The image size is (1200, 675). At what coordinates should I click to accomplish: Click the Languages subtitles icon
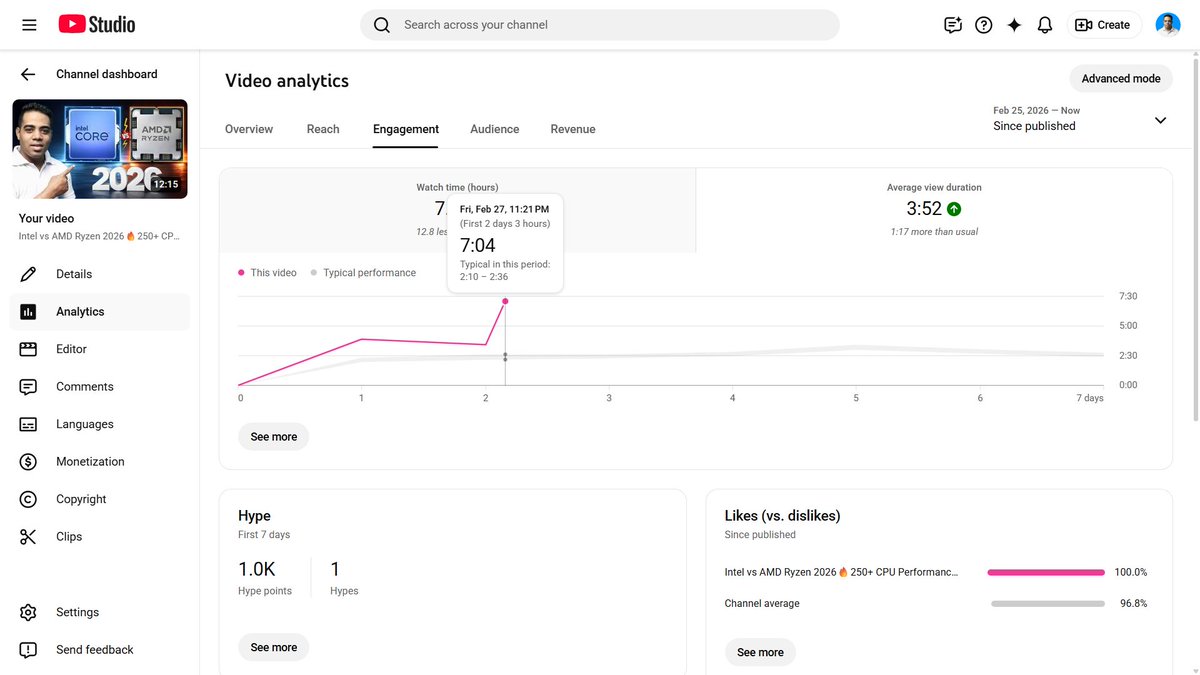point(28,424)
